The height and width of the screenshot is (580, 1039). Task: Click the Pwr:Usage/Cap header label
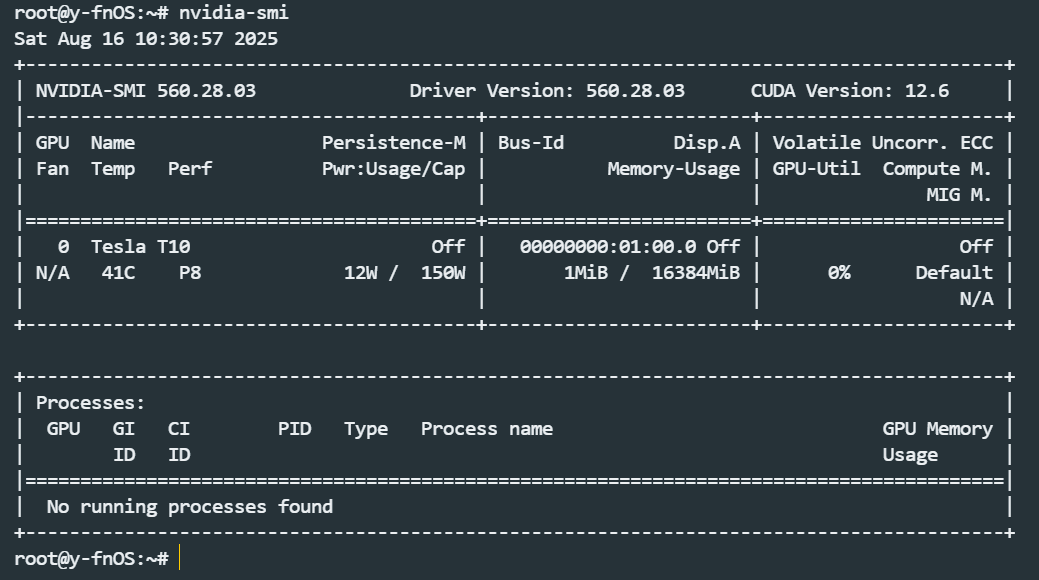coord(393,169)
